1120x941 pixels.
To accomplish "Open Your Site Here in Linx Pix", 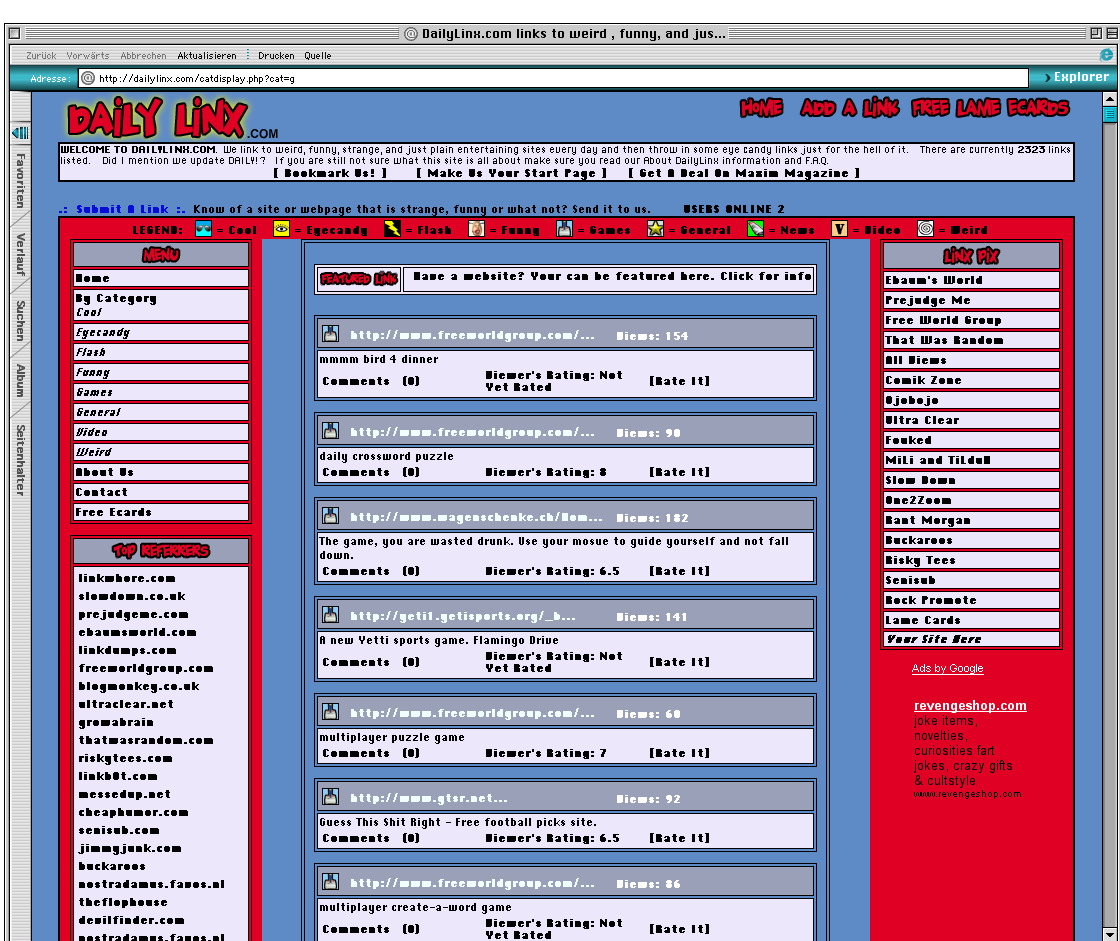I will coord(971,639).
